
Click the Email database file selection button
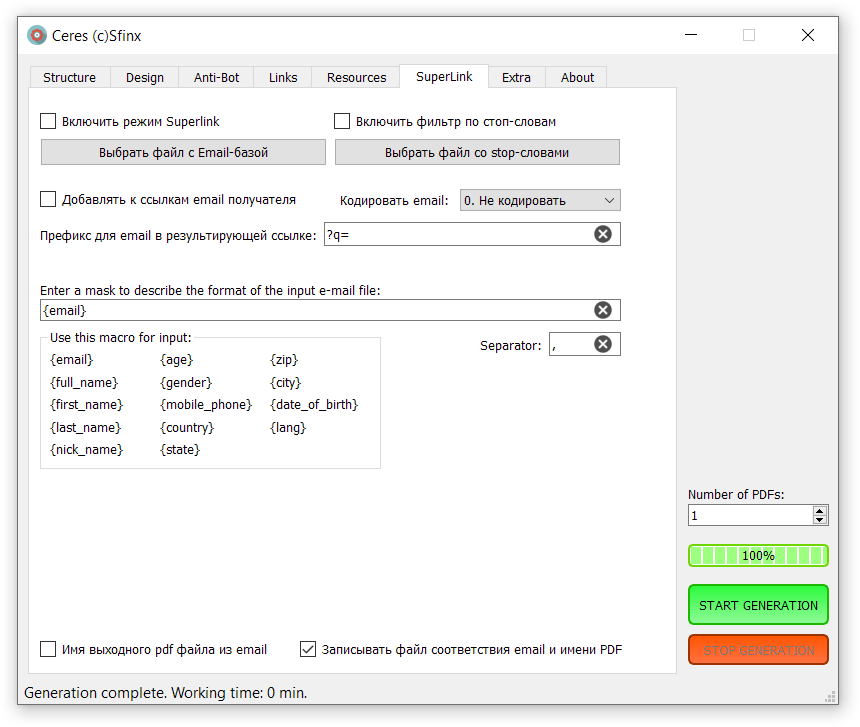(183, 152)
